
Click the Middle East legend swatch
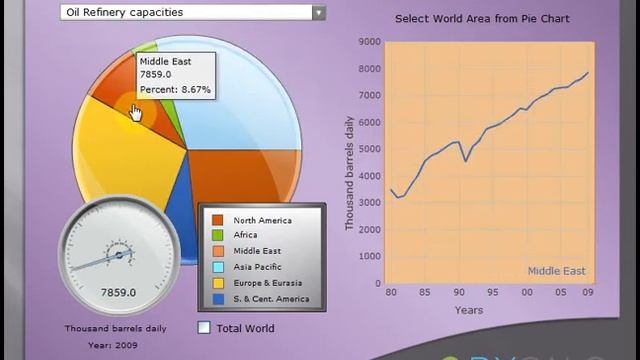[x=218, y=251]
